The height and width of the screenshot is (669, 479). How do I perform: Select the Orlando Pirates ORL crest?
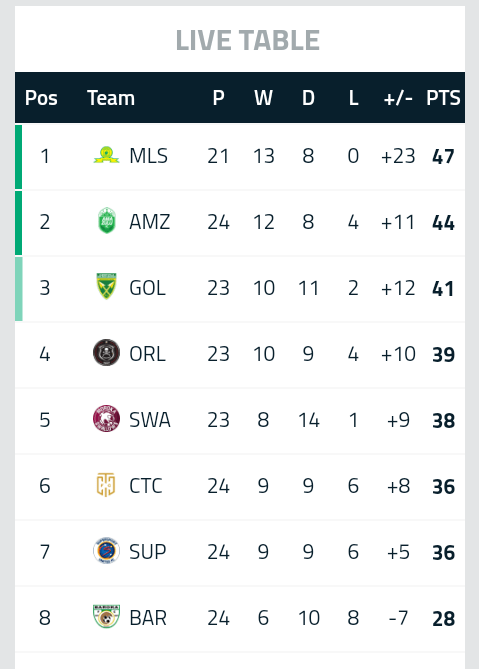[x=106, y=352]
